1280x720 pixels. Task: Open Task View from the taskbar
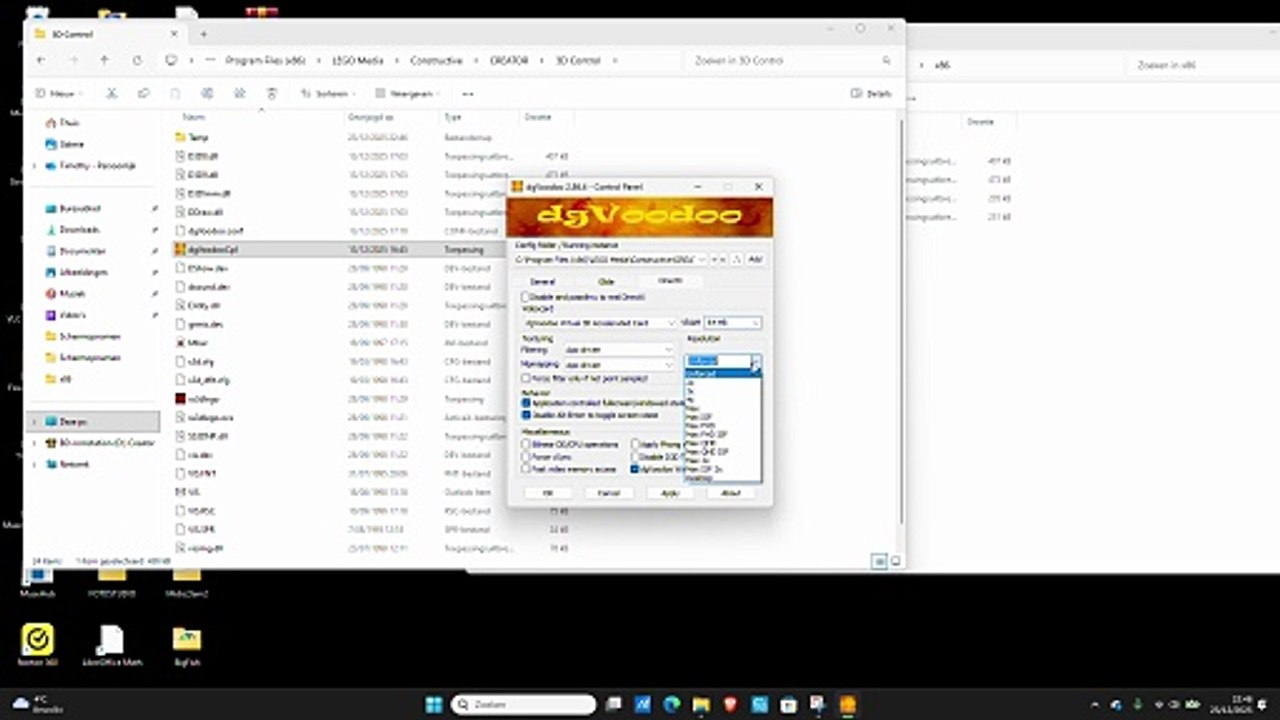tap(613, 705)
